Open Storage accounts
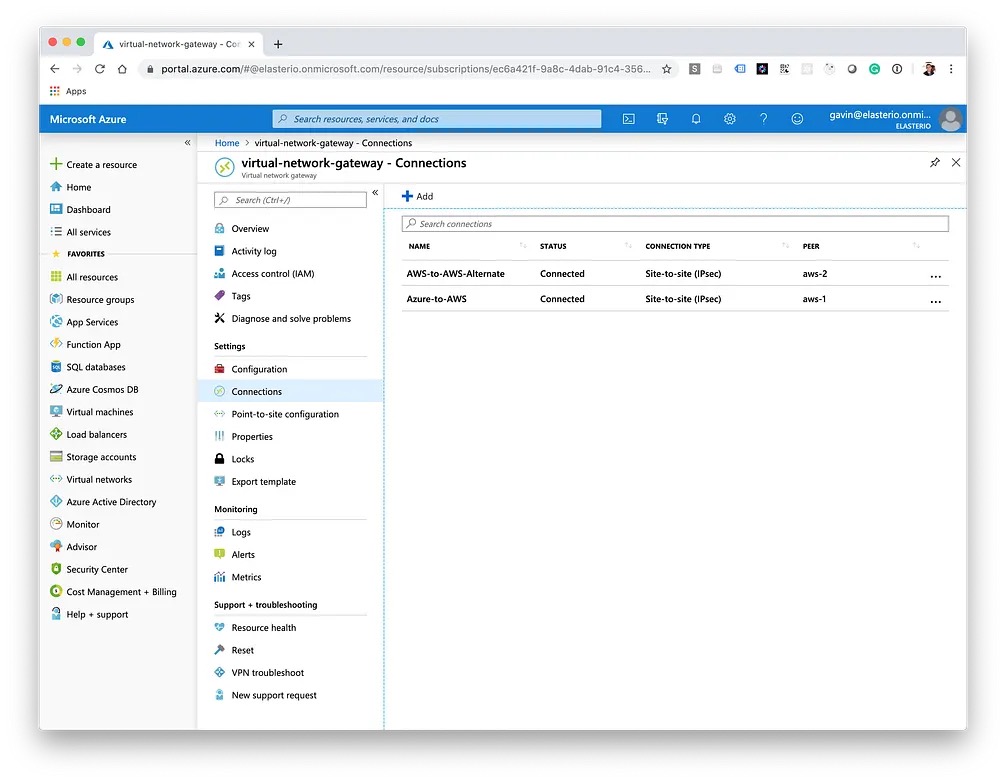Image resolution: width=1006 pixels, height=782 pixels. 93,456
